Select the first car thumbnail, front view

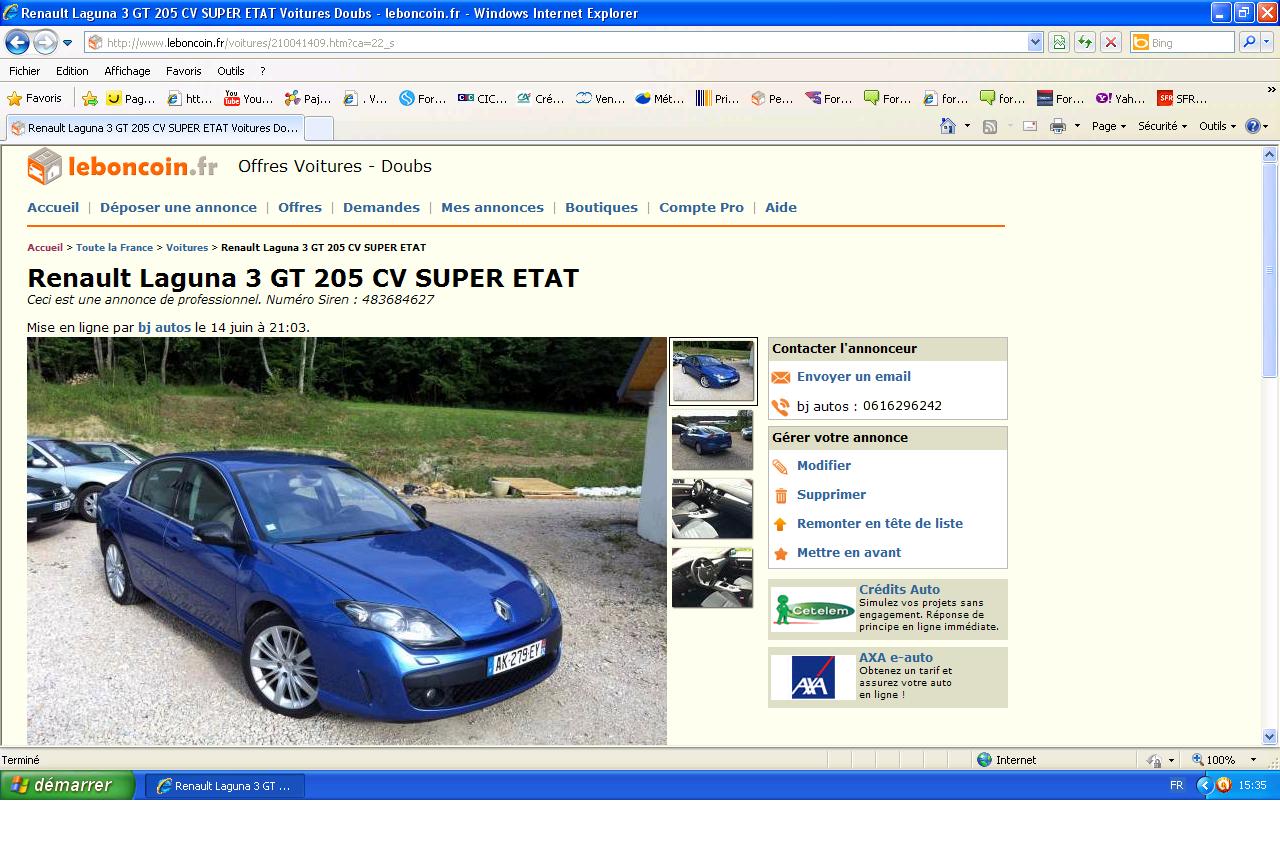(x=713, y=371)
